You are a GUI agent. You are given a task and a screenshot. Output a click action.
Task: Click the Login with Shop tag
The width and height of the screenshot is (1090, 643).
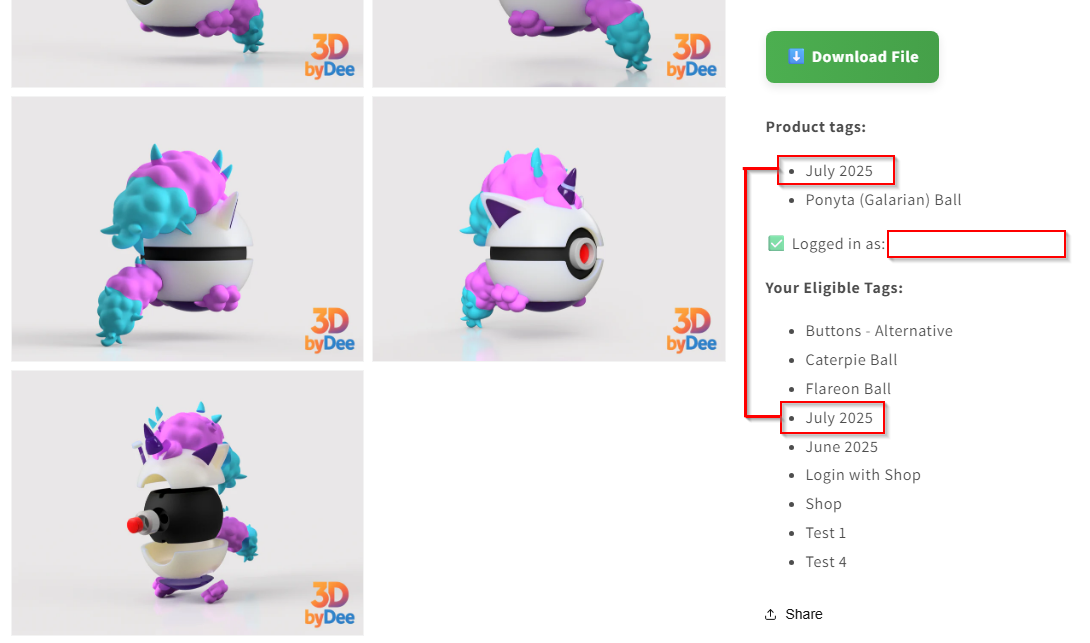point(863,475)
